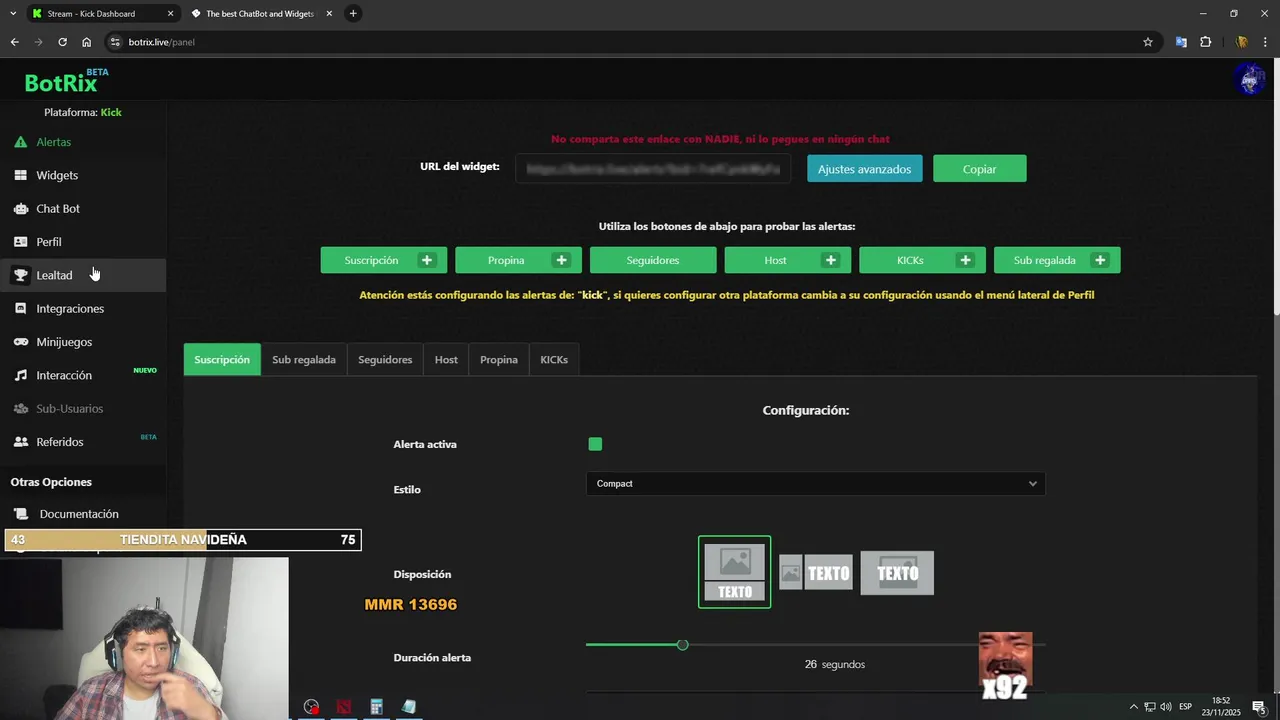This screenshot has height=720, width=1280.
Task: Click the plus on the KICKs test button
Action: pos(965,260)
